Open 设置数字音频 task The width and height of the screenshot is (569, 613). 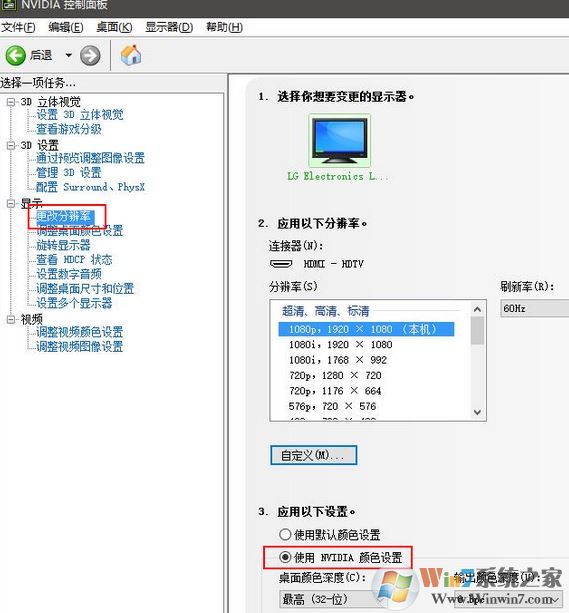point(69,274)
